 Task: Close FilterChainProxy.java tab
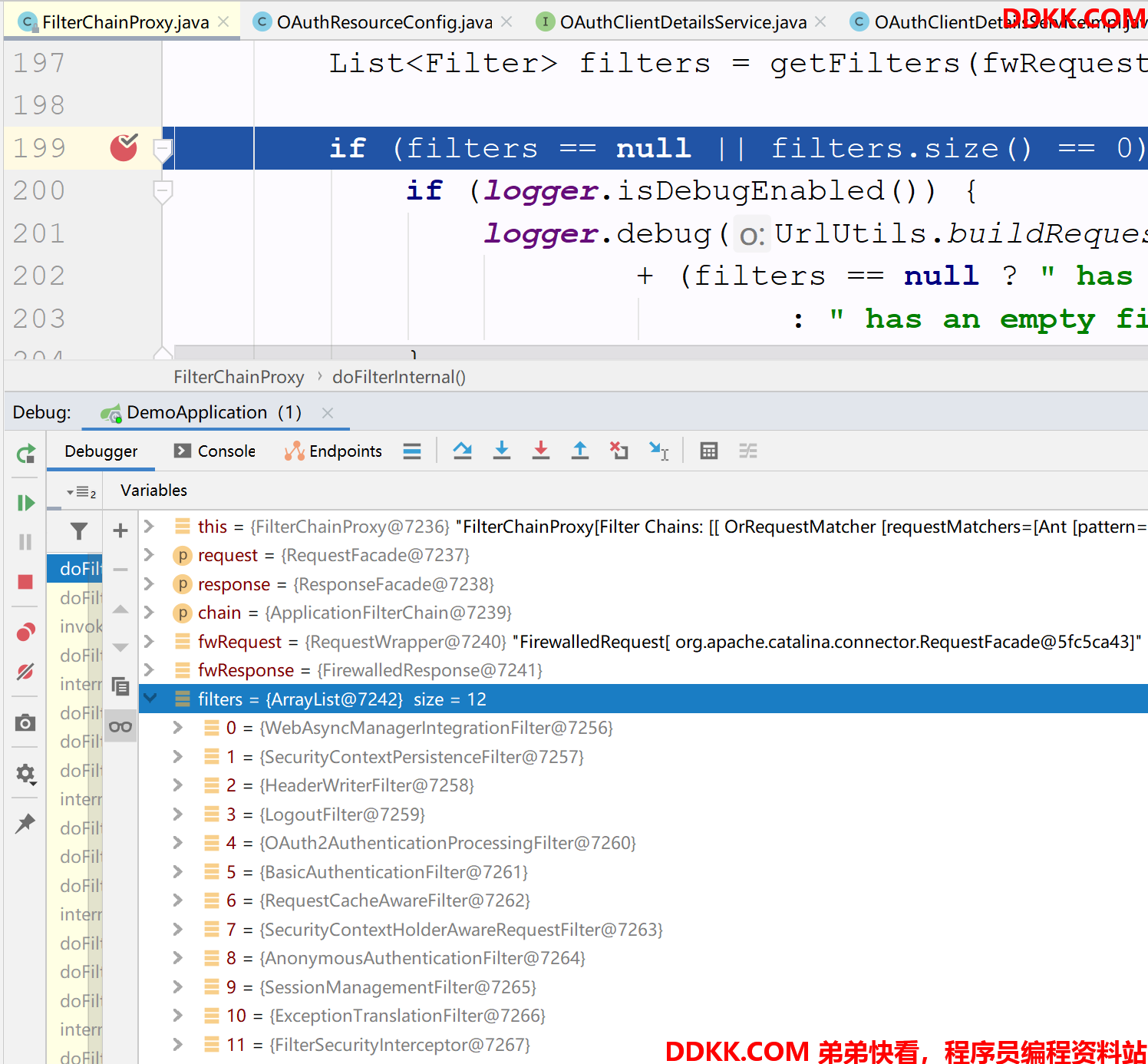click(x=223, y=22)
